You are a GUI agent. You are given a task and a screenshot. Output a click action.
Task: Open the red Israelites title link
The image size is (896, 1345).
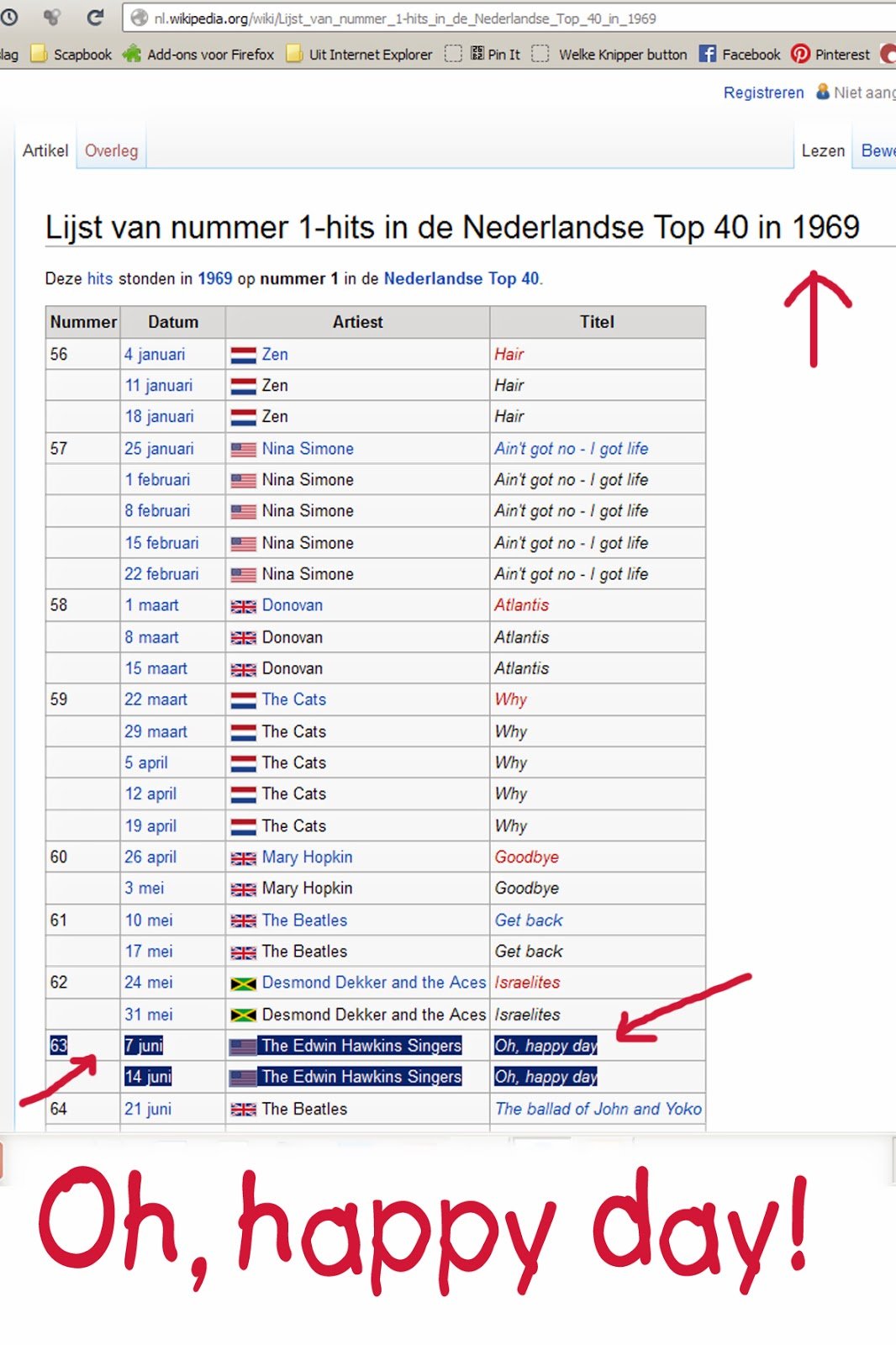pos(527,983)
